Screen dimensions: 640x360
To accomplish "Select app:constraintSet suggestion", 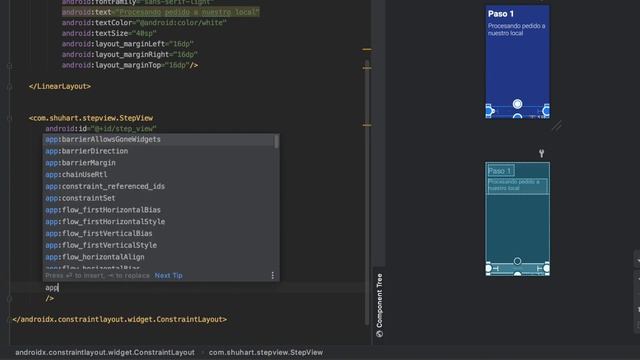I will coord(159,198).
